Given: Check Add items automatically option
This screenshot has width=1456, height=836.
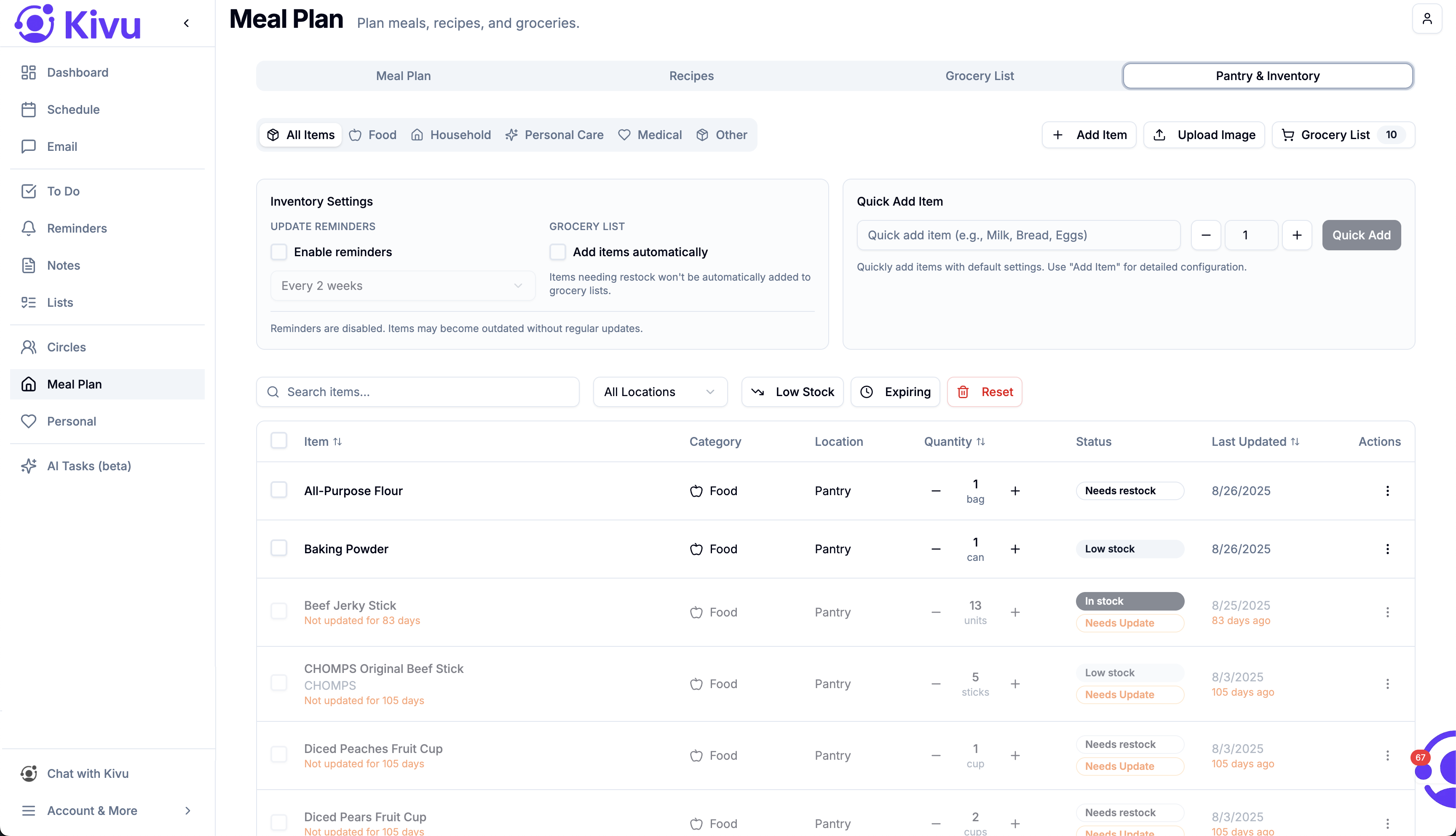Looking at the screenshot, I should click(557, 252).
